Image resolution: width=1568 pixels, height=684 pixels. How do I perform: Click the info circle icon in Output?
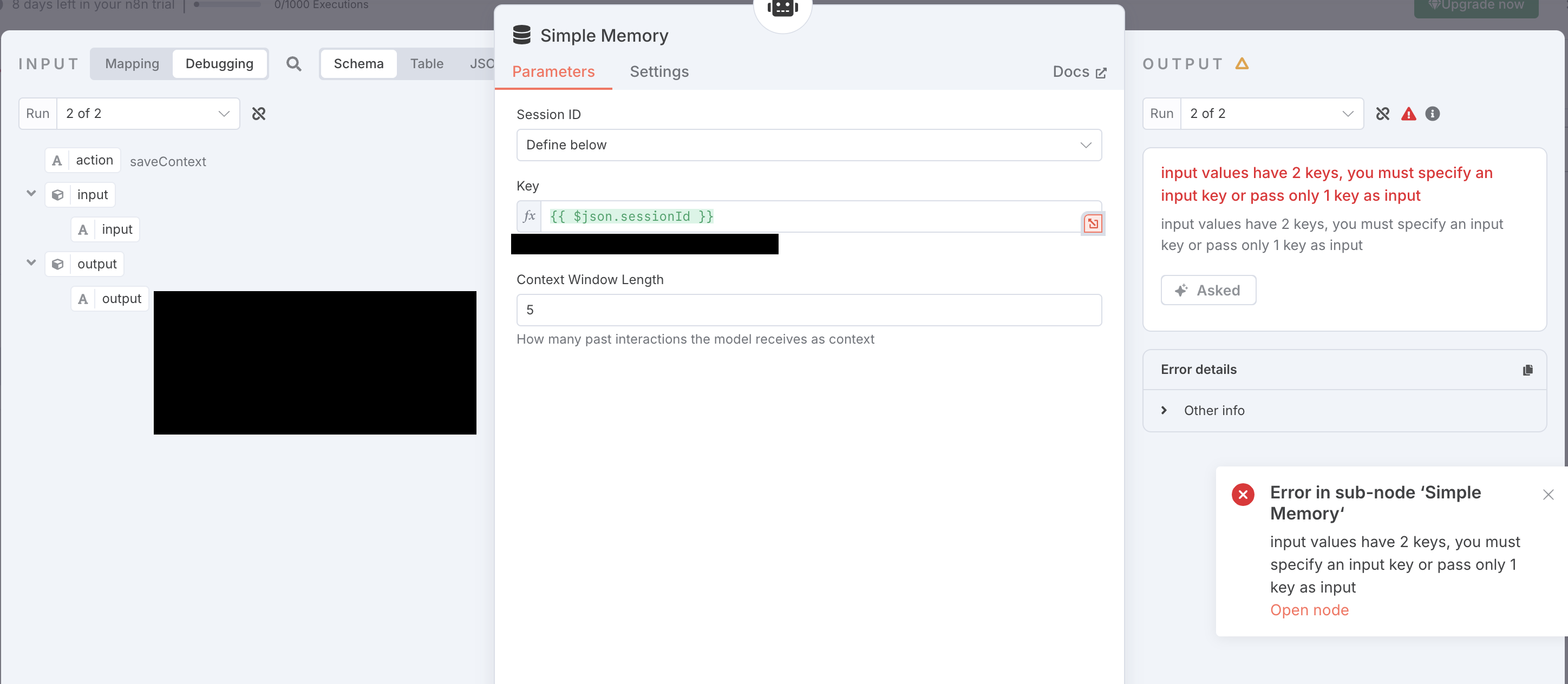point(1432,114)
